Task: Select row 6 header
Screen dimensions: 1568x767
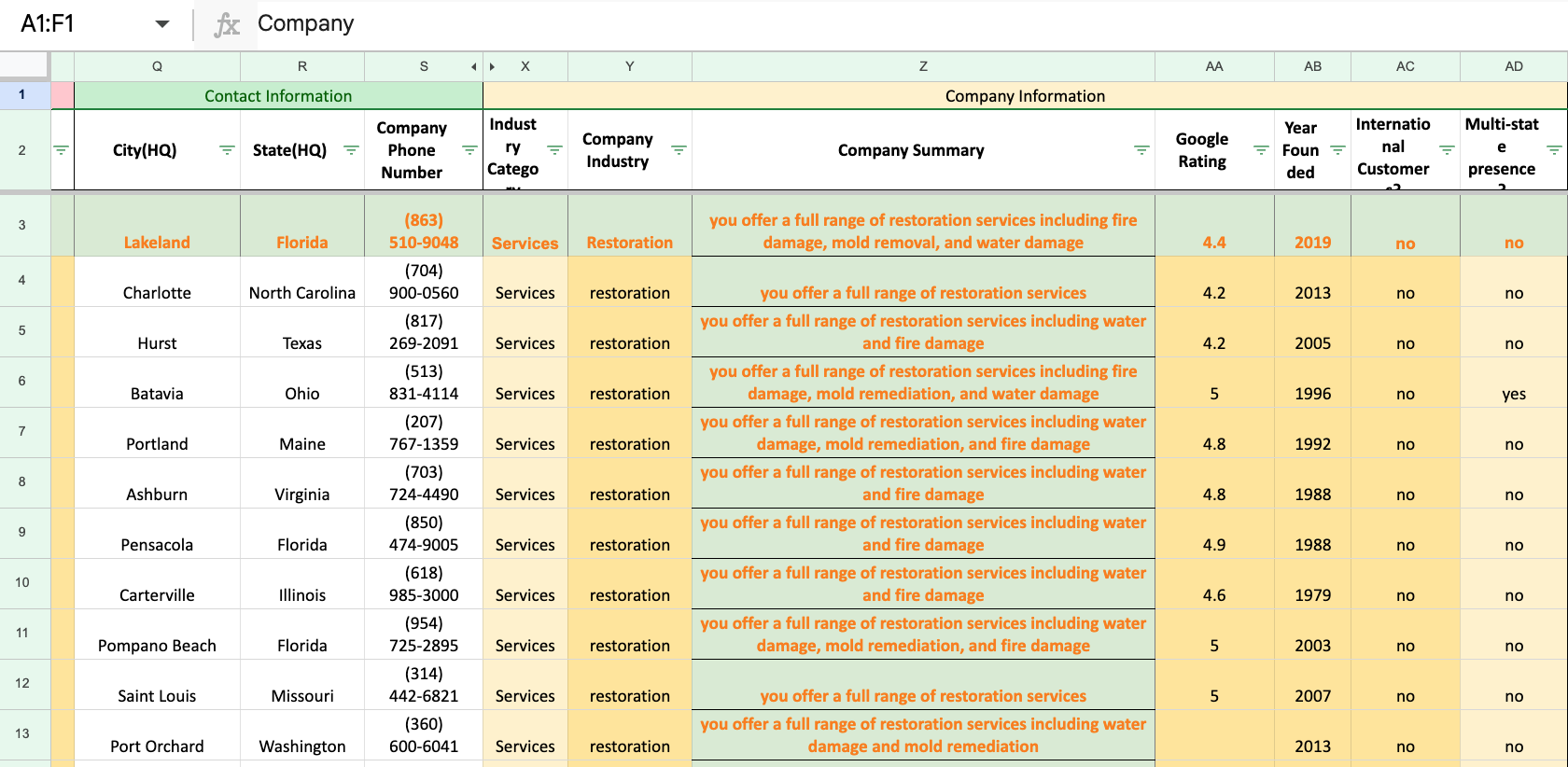Action: [24, 382]
